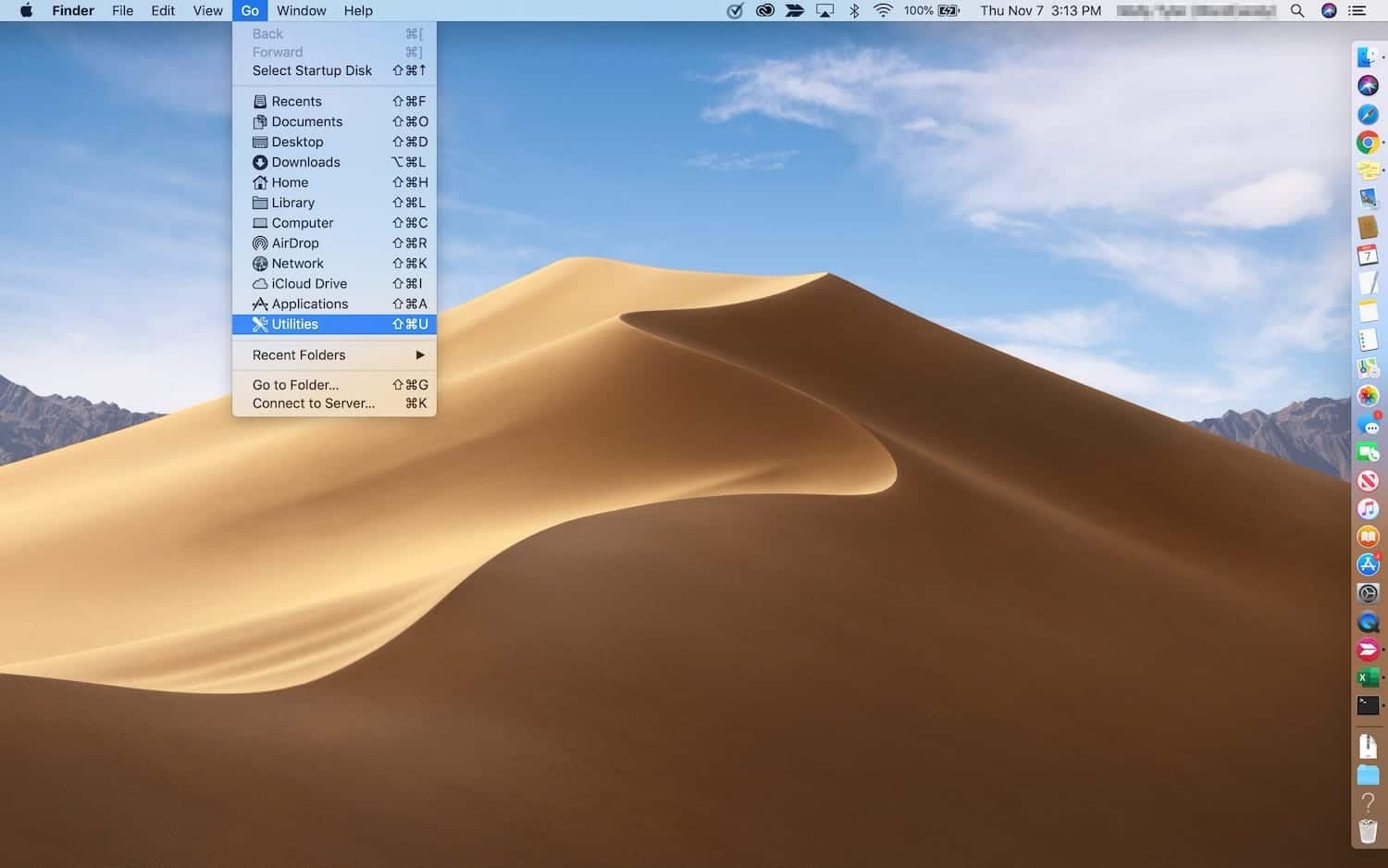Image resolution: width=1388 pixels, height=868 pixels.
Task: Click "Connect to Server..." in the menu
Action: click(x=314, y=403)
